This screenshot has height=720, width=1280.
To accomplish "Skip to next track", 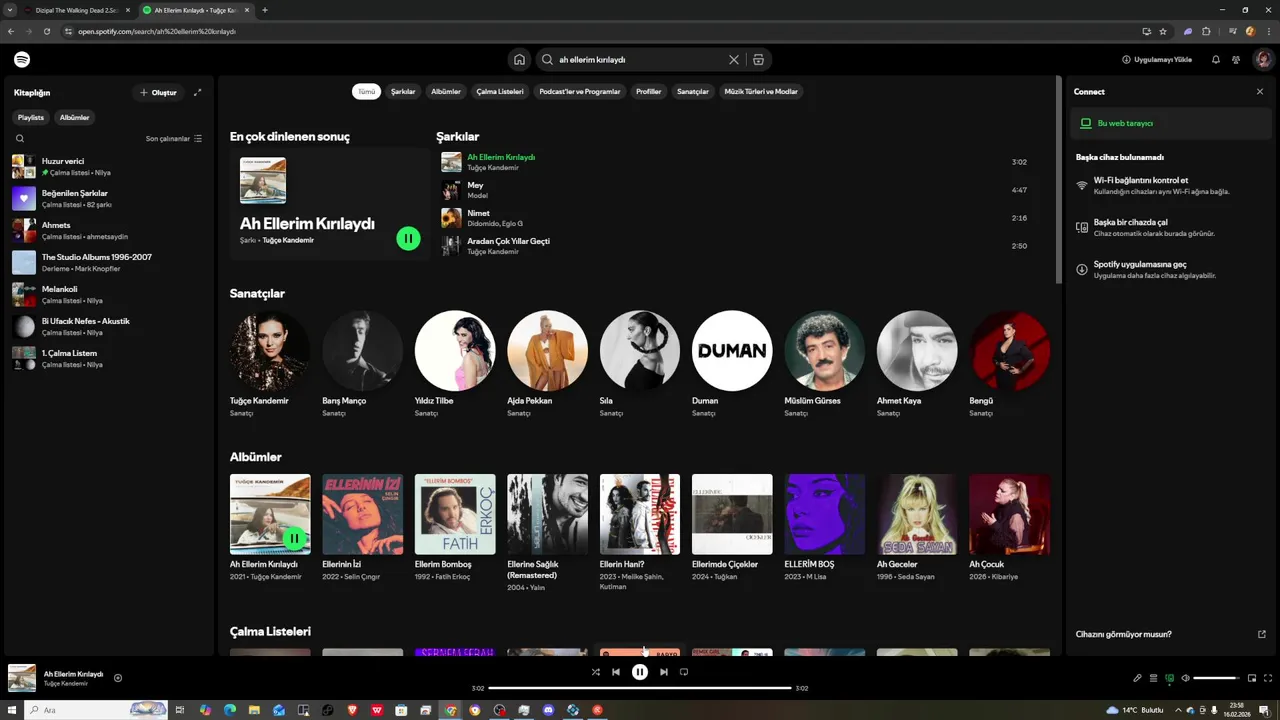I will (x=663, y=672).
